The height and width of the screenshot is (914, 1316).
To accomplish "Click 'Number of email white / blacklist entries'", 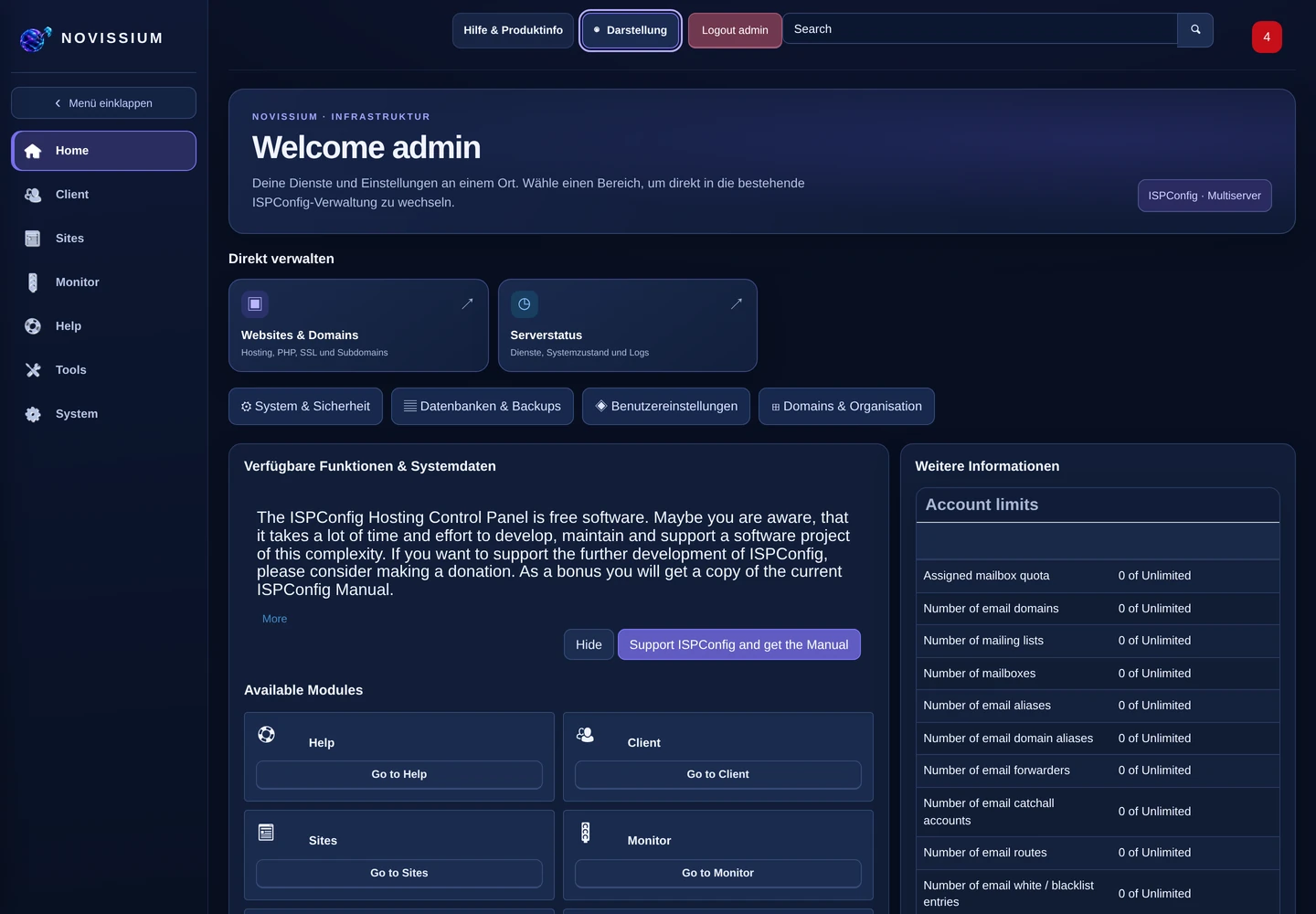I will tap(1008, 893).
